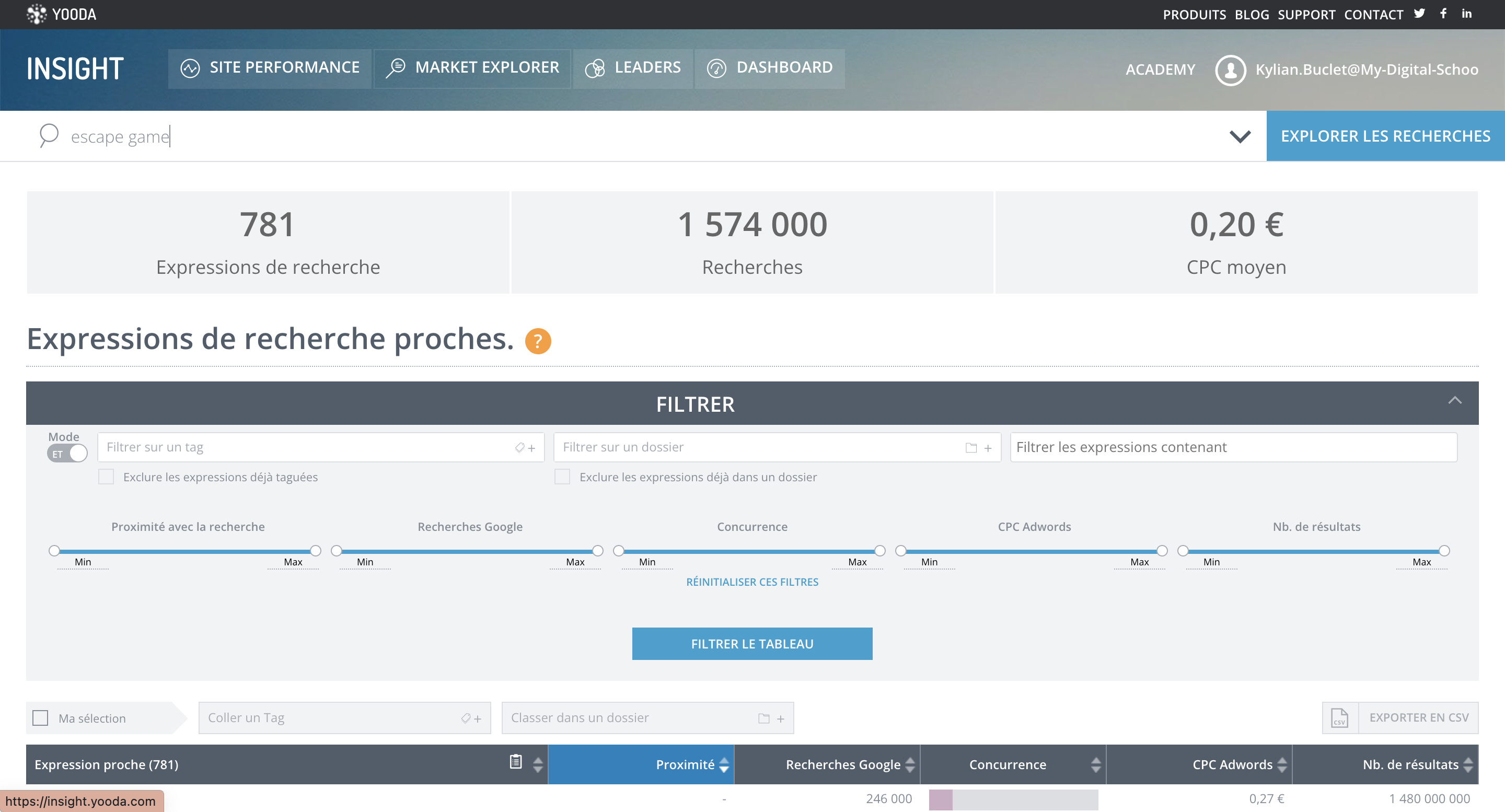Image resolution: width=1505 pixels, height=812 pixels.
Task: Open the LinkedIn icon link
Action: (x=1466, y=14)
